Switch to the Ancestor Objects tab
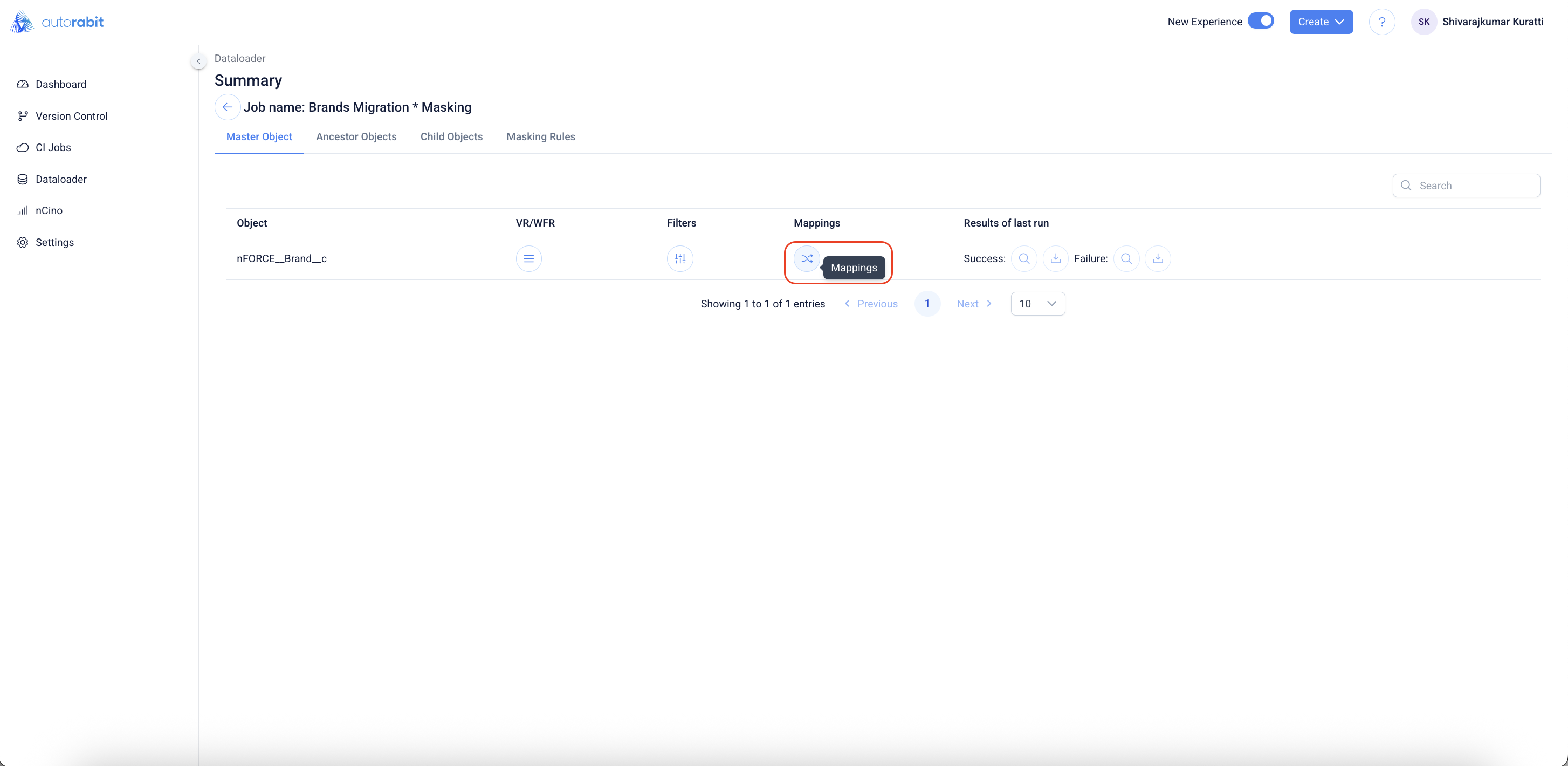Screen dimensions: 1568x766 click(x=356, y=136)
